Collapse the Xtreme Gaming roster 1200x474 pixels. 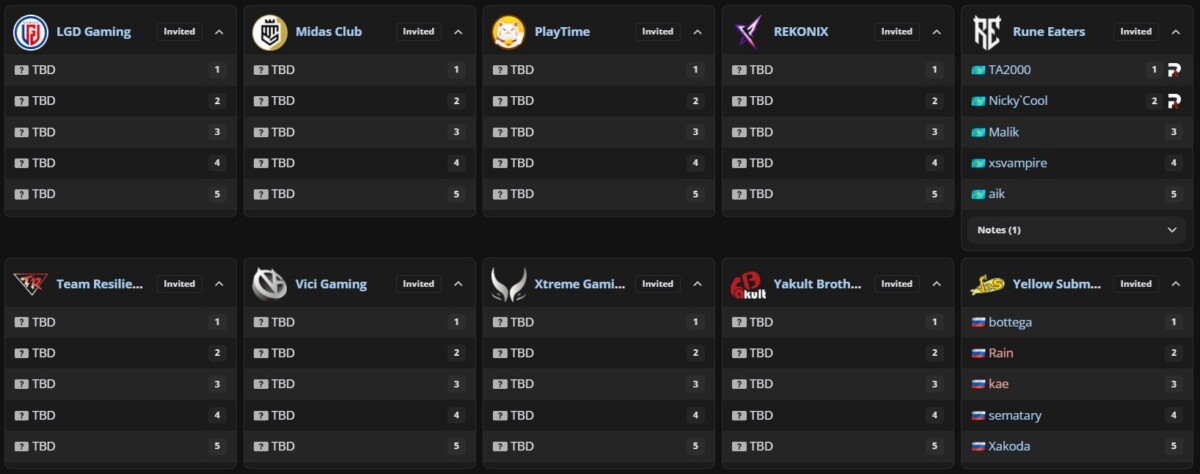[x=697, y=284]
